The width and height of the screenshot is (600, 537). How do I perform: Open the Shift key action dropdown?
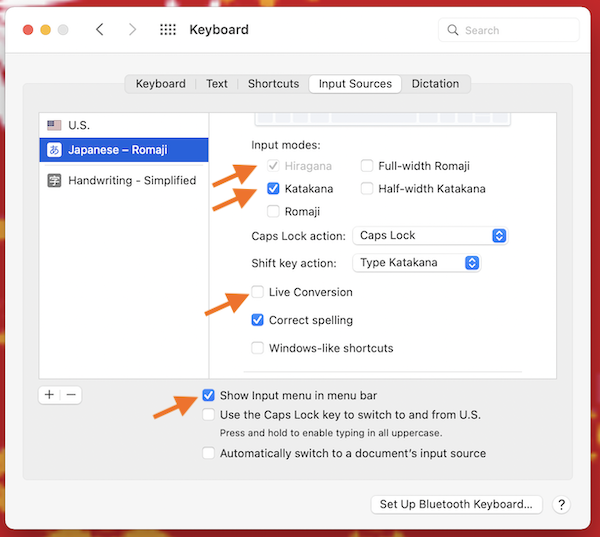tap(417, 263)
